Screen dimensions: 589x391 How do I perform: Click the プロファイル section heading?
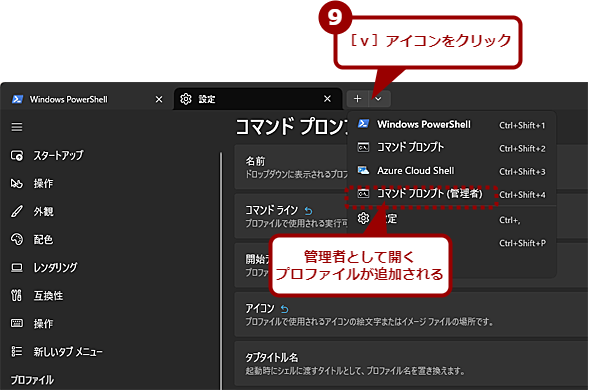(x=32, y=380)
